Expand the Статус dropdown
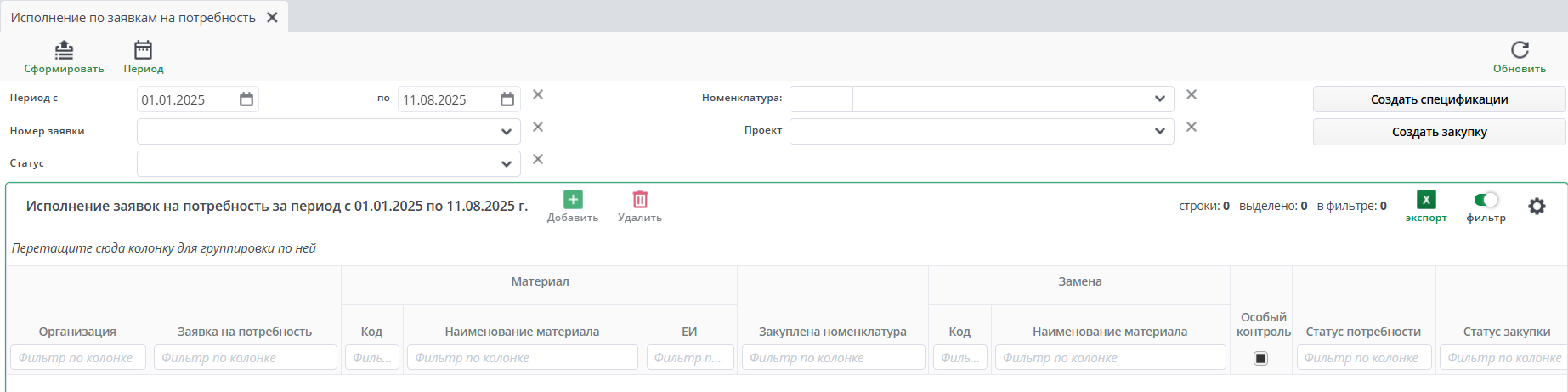Screen dimensions: 1568x392 pyautogui.click(x=507, y=164)
